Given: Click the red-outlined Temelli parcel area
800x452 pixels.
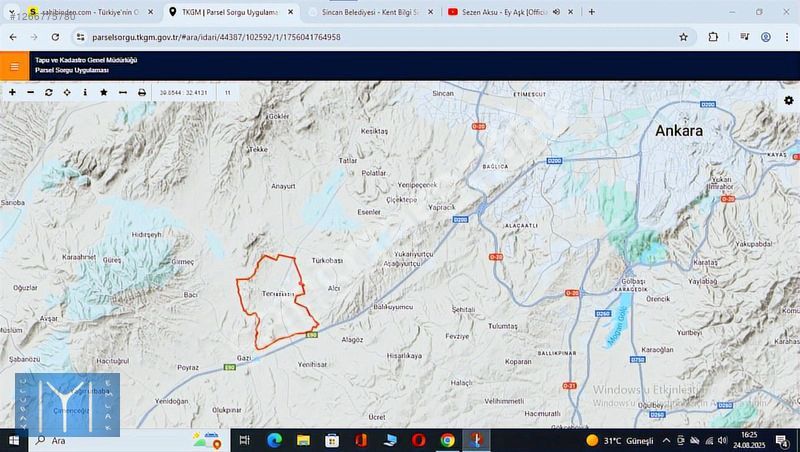Looking at the screenshot, I should pos(275,300).
